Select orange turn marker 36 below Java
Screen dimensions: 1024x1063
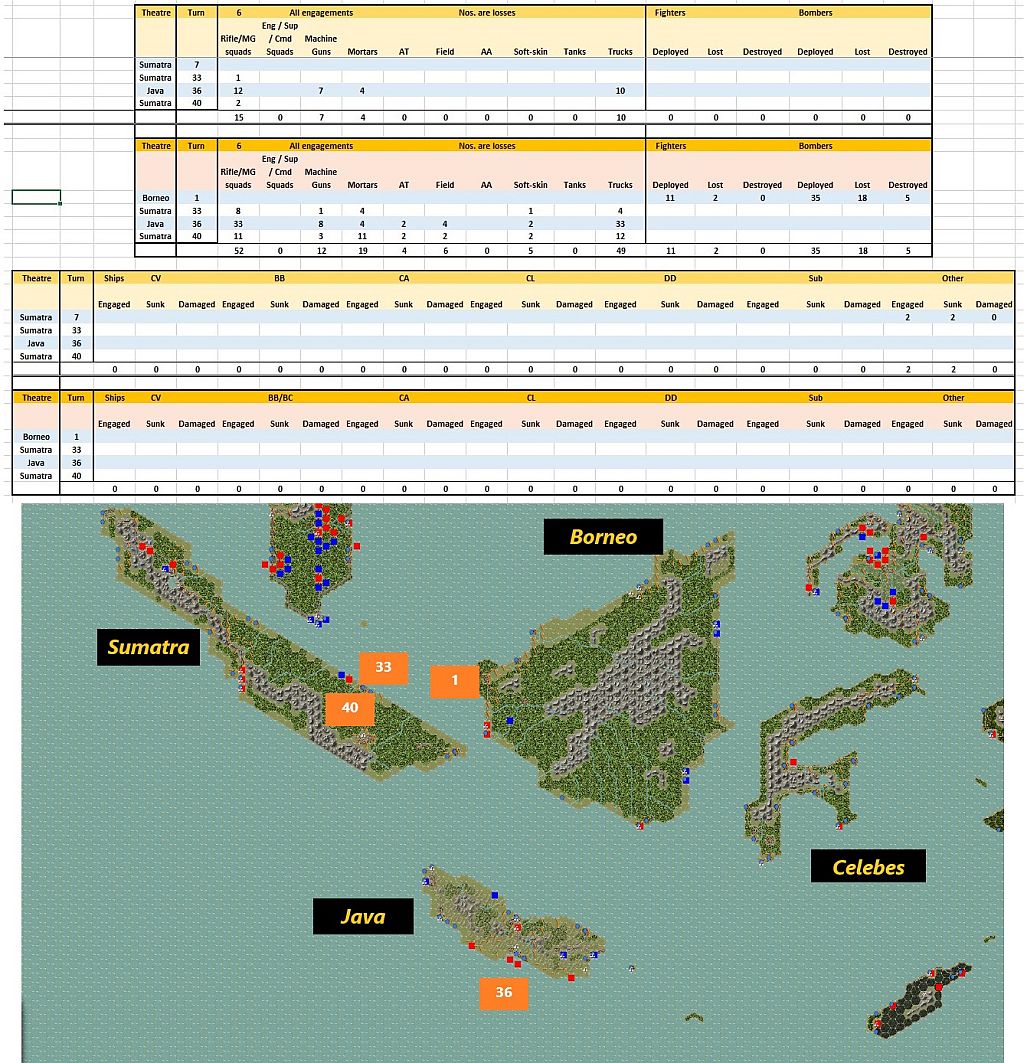[x=503, y=993]
